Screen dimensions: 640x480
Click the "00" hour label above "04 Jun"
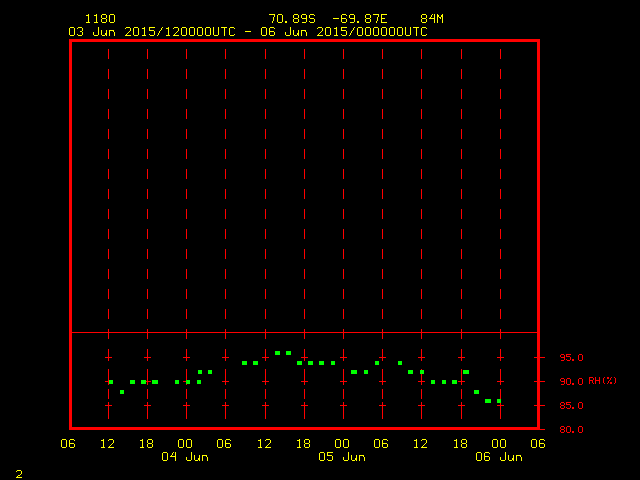tap(185, 444)
